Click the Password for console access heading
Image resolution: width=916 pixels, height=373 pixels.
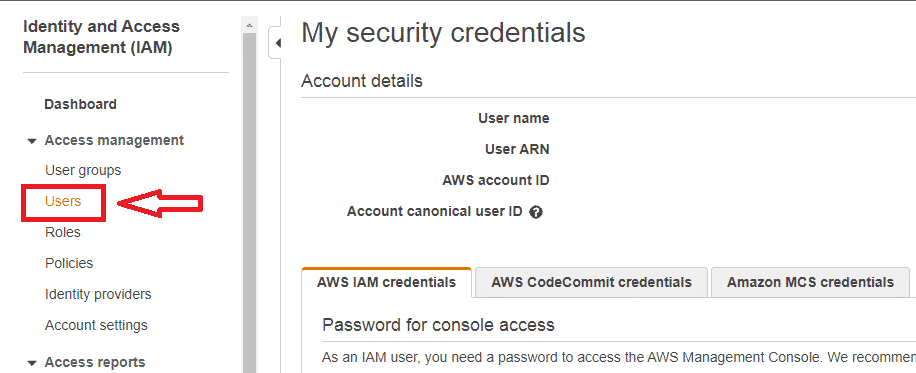click(x=438, y=325)
